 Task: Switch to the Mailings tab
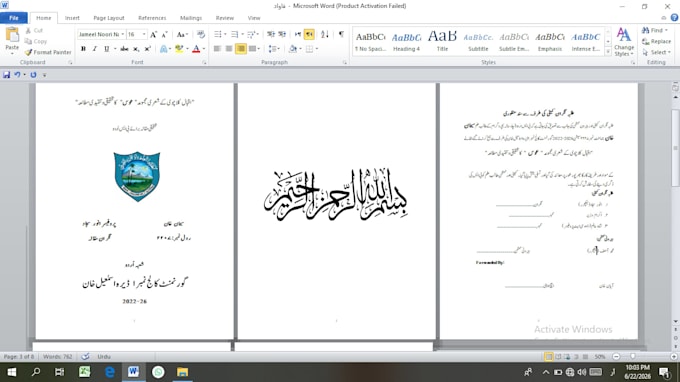[191, 18]
